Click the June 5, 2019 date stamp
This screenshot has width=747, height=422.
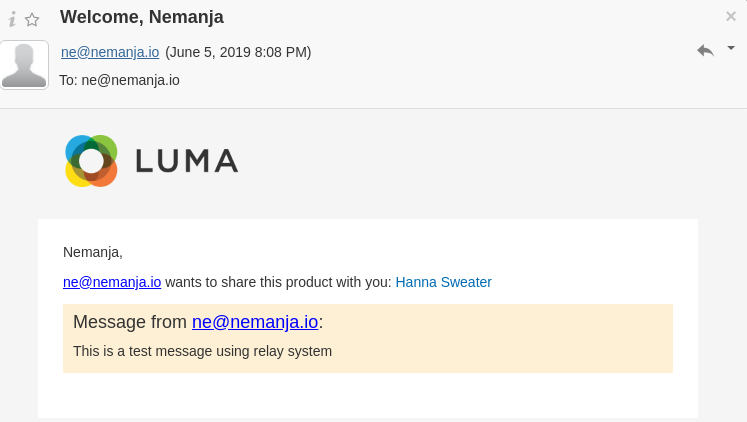click(x=238, y=52)
